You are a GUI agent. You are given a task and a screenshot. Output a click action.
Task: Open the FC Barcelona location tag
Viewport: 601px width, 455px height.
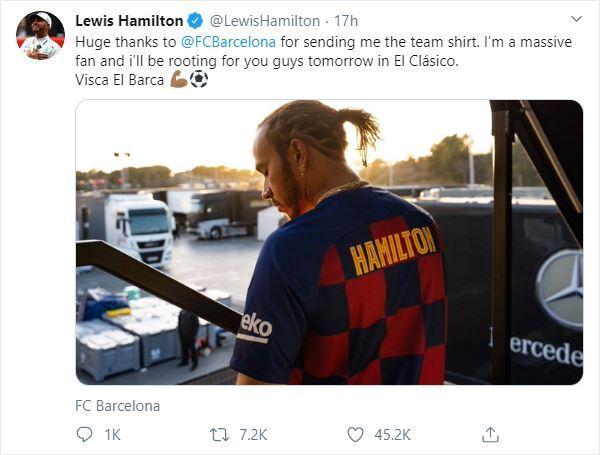tap(117, 406)
